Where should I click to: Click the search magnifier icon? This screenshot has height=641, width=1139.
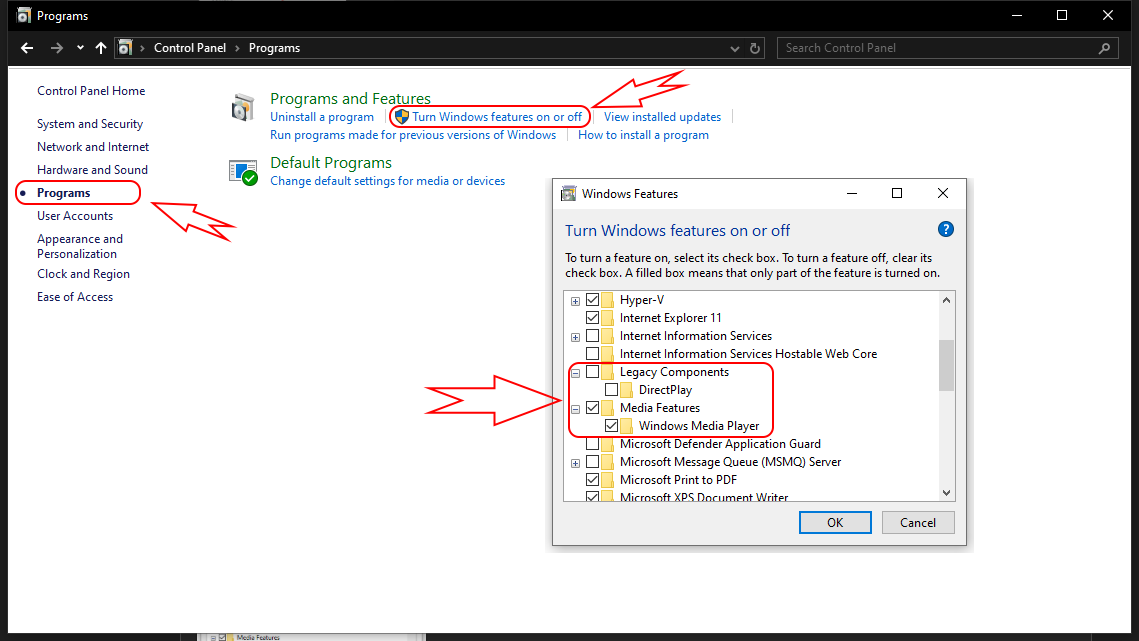(x=1105, y=48)
